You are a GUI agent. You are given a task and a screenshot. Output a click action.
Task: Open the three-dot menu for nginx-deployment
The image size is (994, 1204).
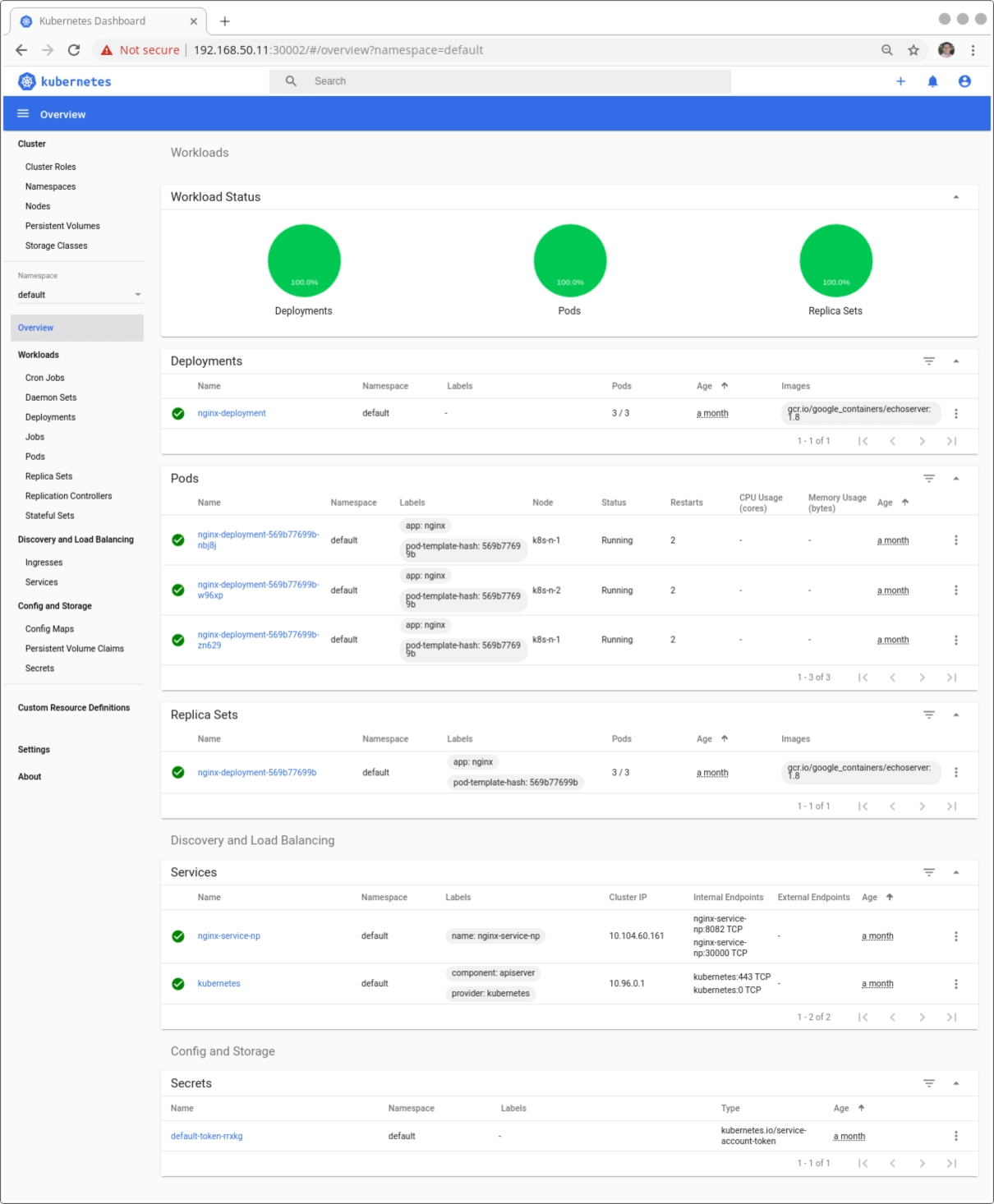(955, 413)
